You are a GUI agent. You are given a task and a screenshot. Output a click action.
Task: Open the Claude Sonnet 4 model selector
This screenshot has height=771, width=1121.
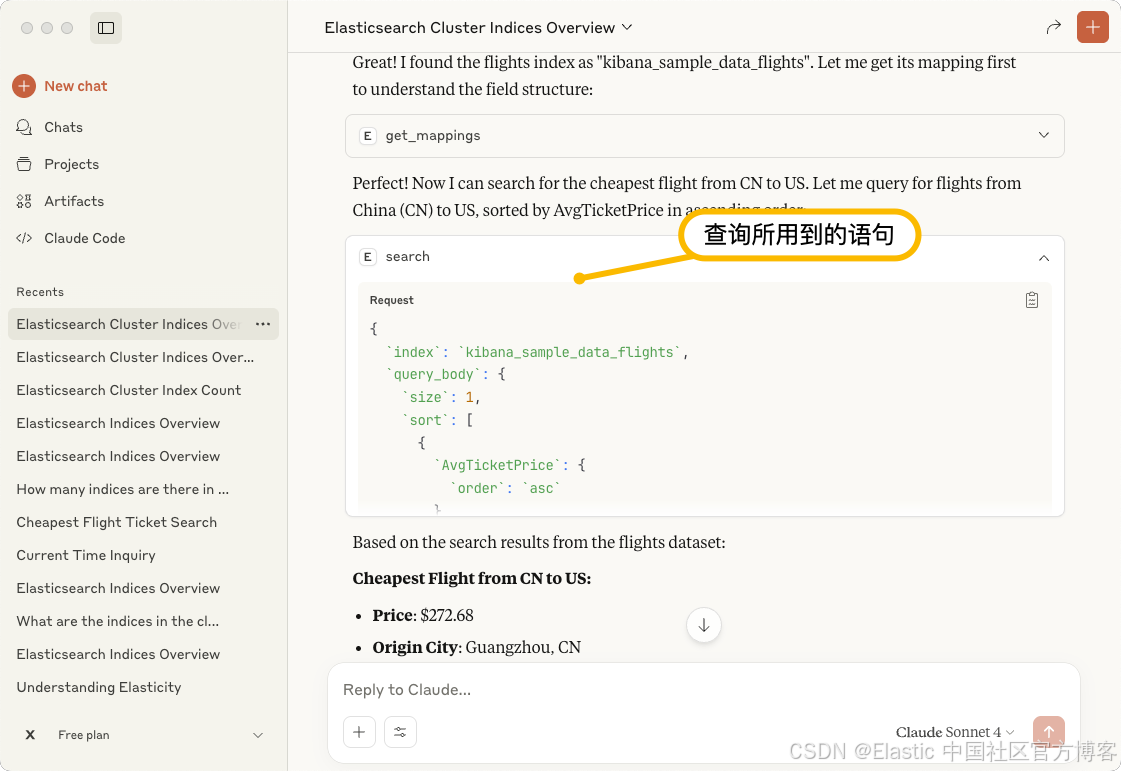(x=954, y=732)
